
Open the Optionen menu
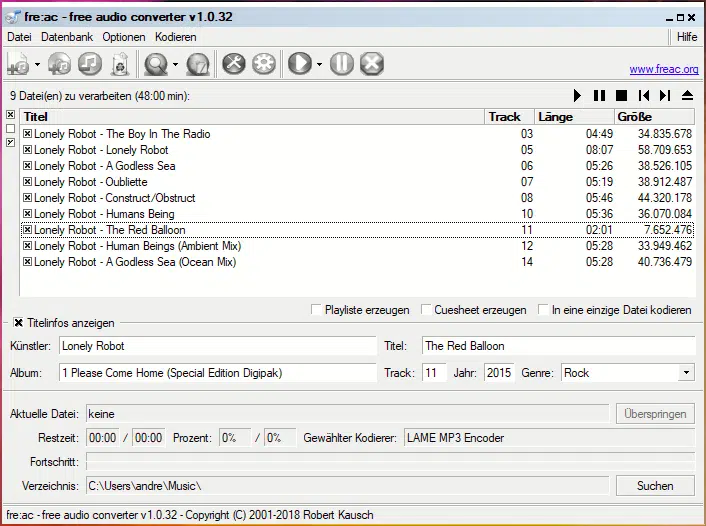124,37
